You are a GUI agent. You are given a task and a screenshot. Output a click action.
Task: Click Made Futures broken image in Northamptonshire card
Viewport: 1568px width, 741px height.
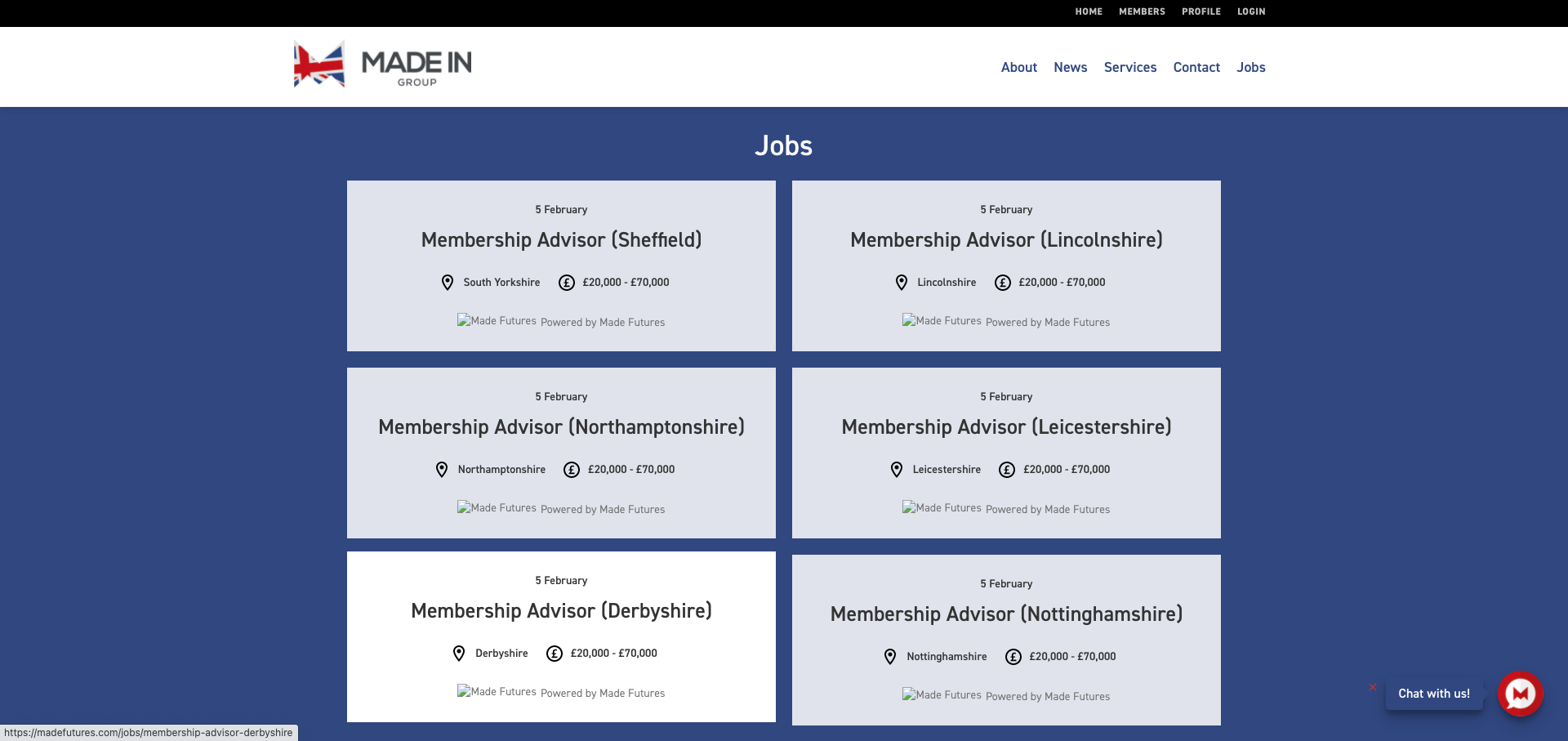click(x=497, y=507)
